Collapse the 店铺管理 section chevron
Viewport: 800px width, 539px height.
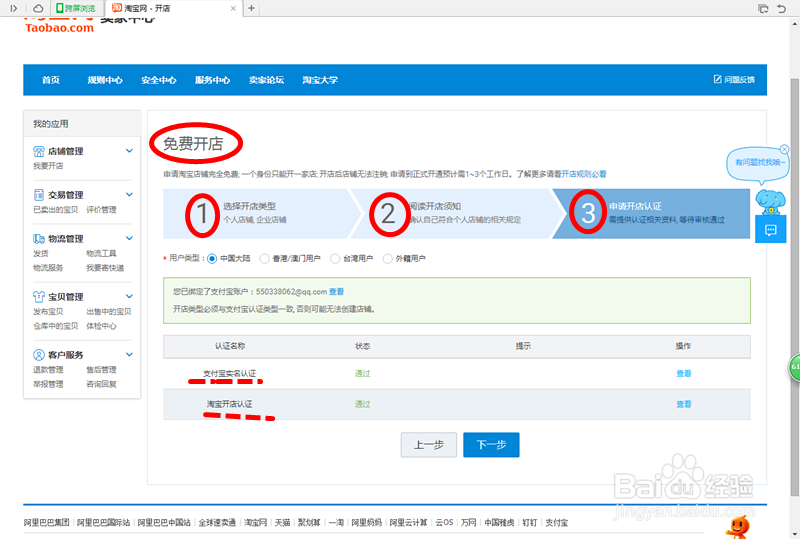click(129, 151)
